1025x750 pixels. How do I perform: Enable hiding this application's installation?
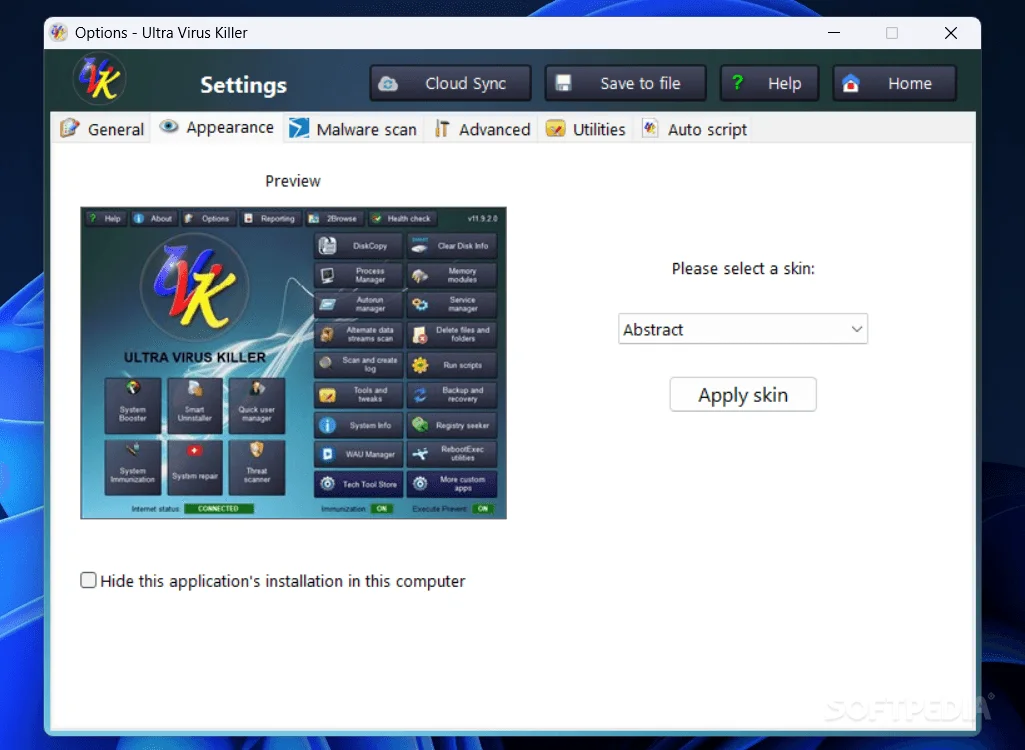(88, 580)
